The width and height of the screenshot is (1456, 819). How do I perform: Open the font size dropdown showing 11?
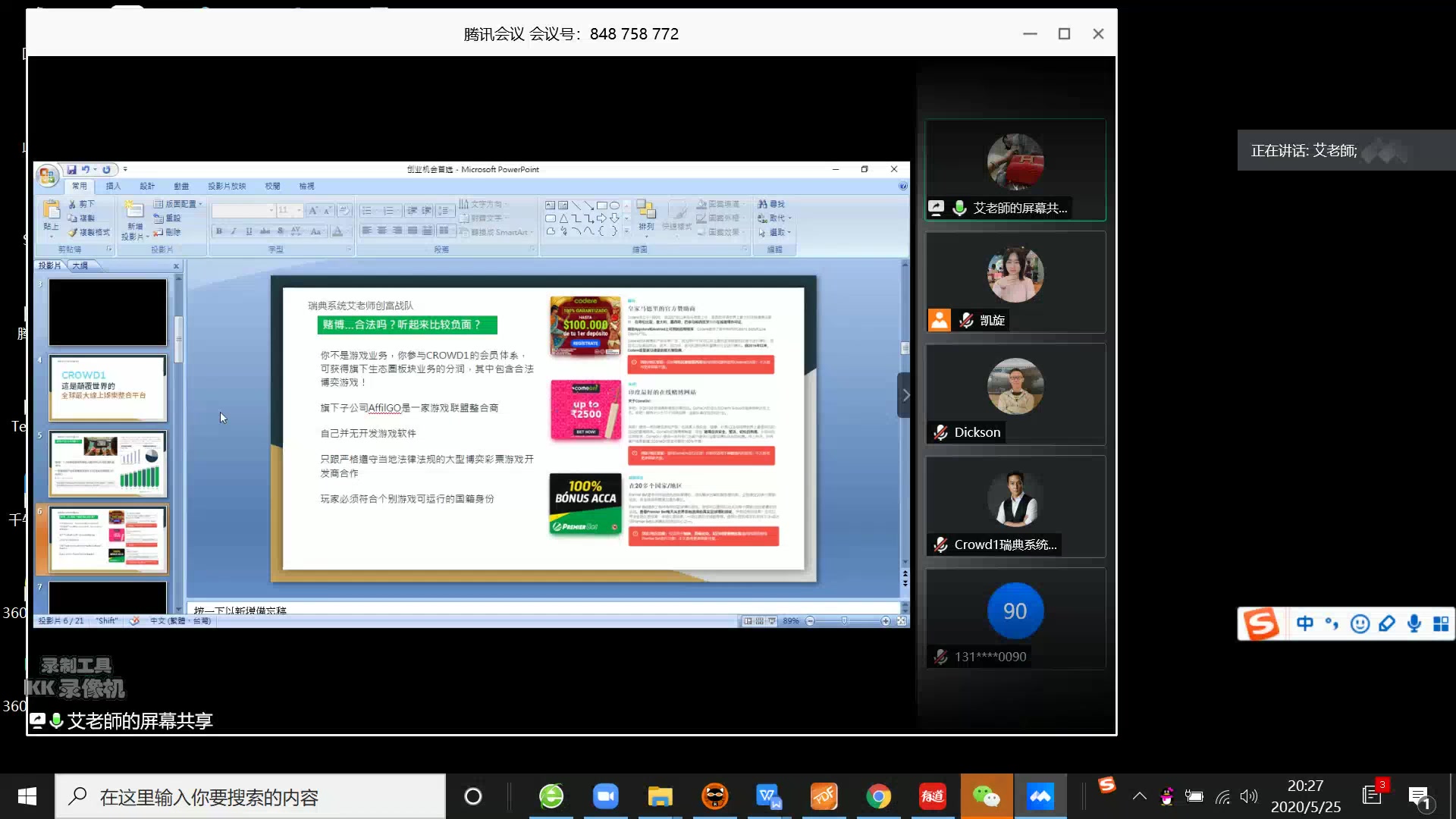point(290,210)
